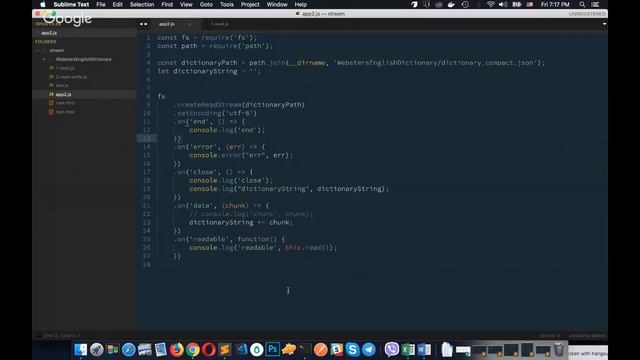The height and width of the screenshot is (360, 640).
Task: Open the Goto menu
Action: coord(206,4)
